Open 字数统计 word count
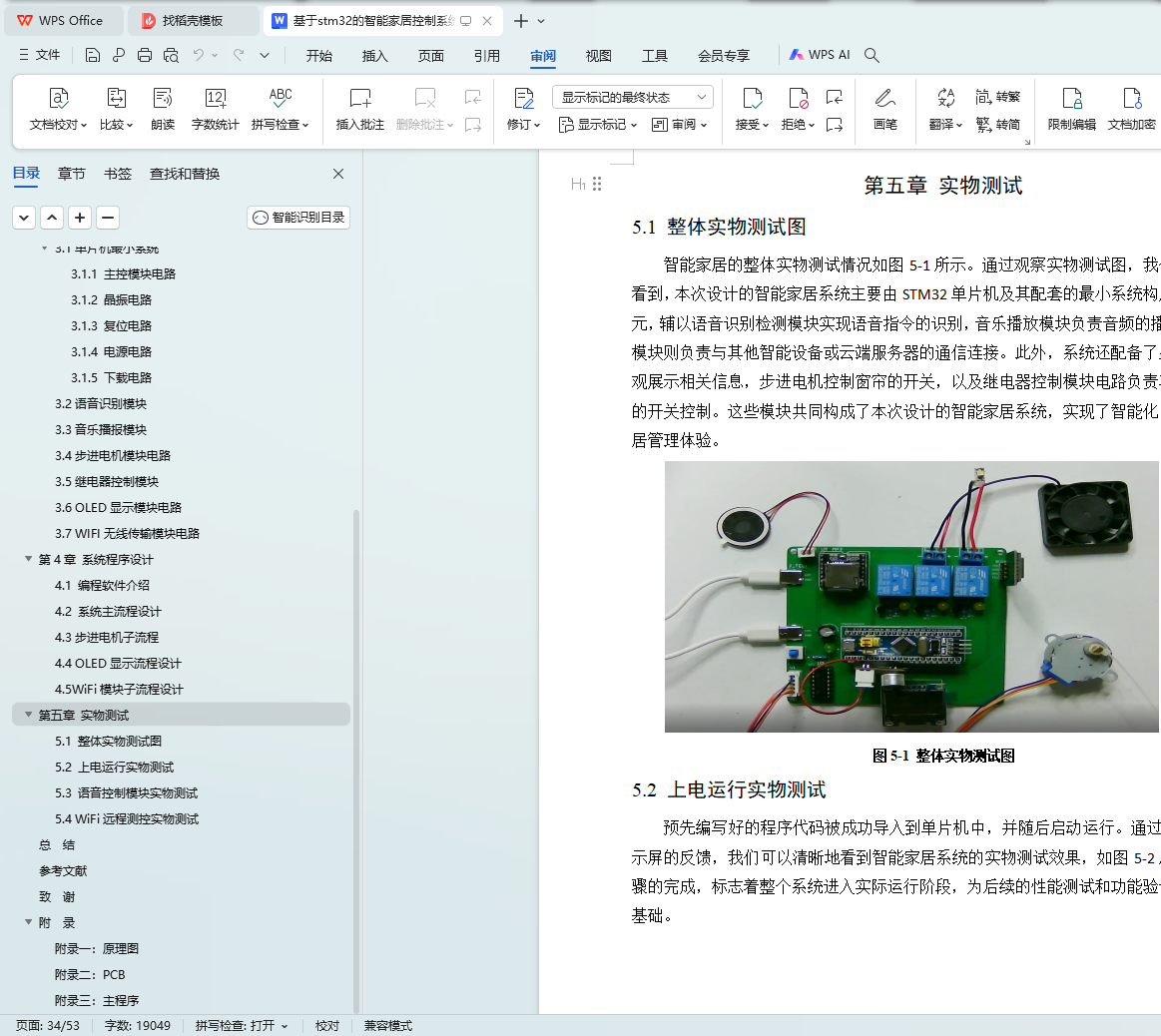This screenshot has height=1036, width=1161. click(215, 109)
